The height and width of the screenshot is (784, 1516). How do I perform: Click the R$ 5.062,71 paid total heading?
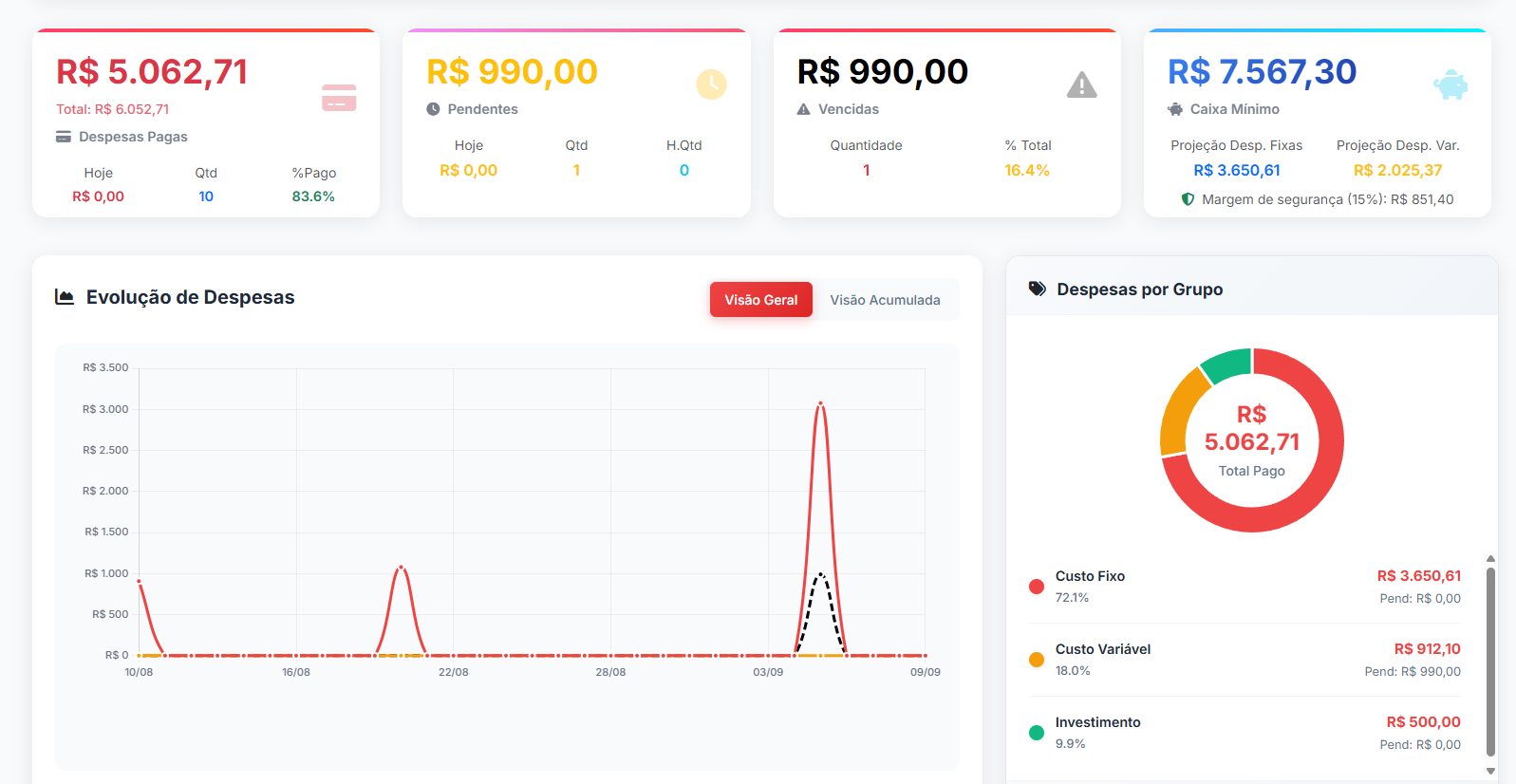click(152, 72)
